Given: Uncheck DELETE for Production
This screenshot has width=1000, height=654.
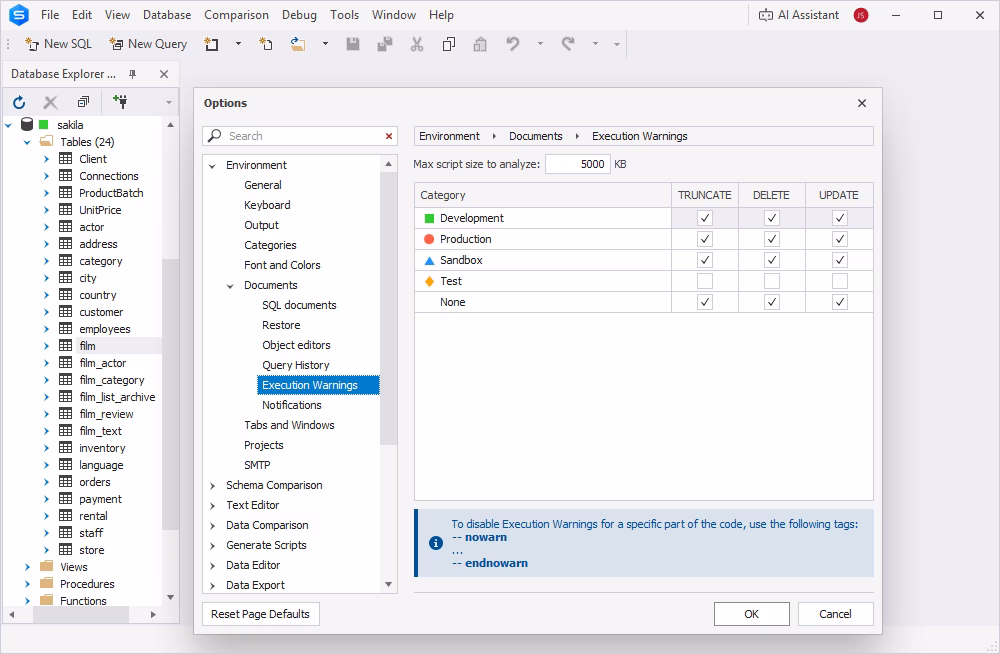Looking at the screenshot, I should point(772,239).
